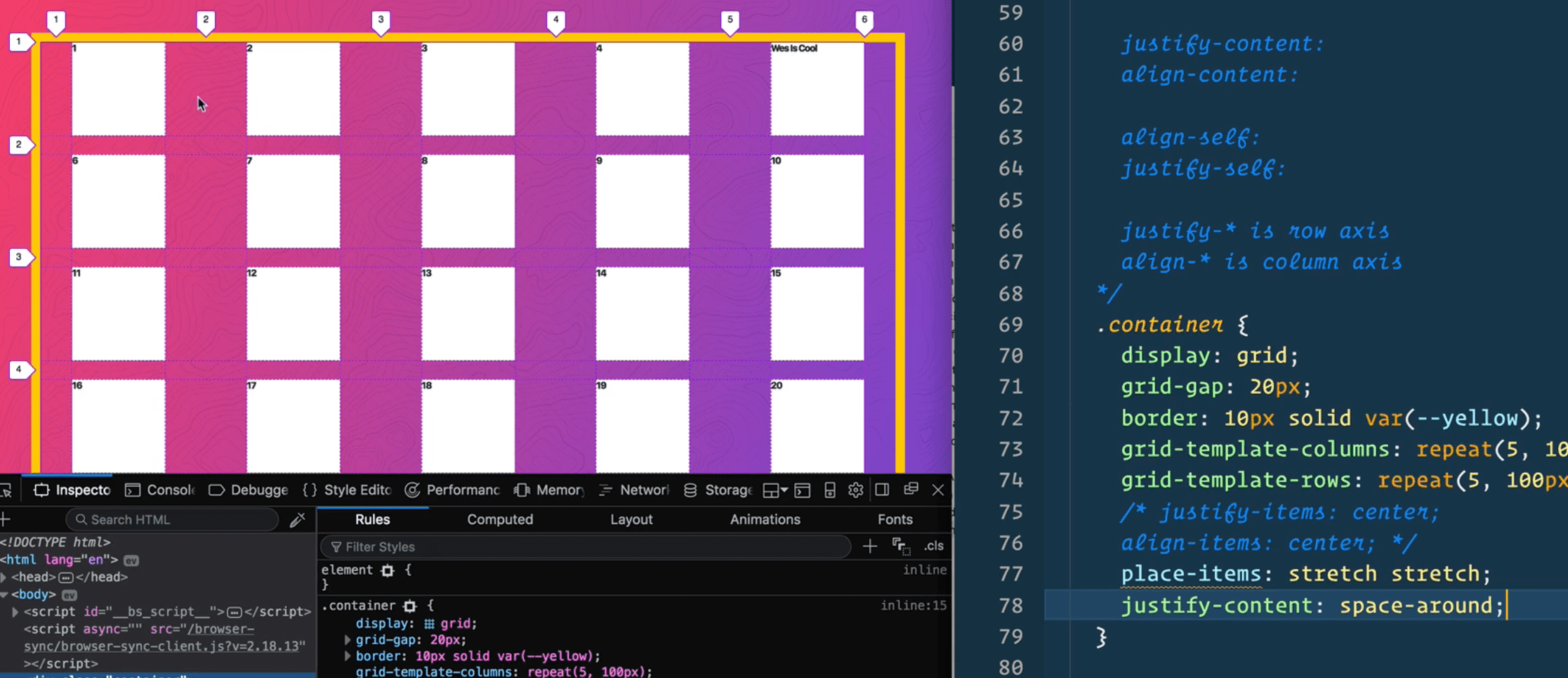Click the ev badge next to html tag

coord(131,561)
